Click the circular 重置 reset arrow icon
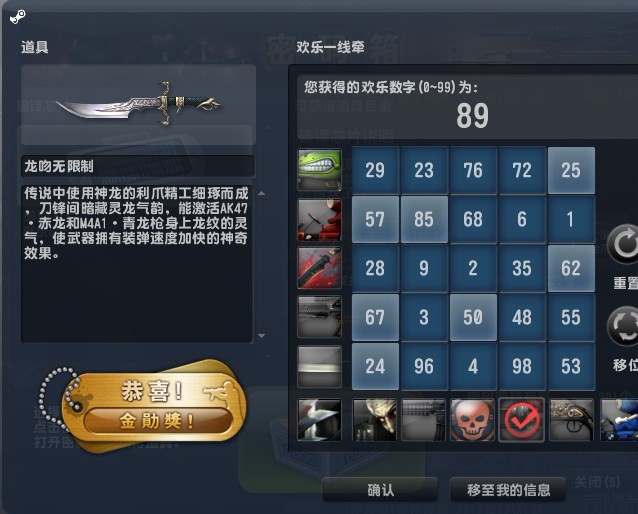The width and height of the screenshot is (638, 514). [x=623, y=245]
